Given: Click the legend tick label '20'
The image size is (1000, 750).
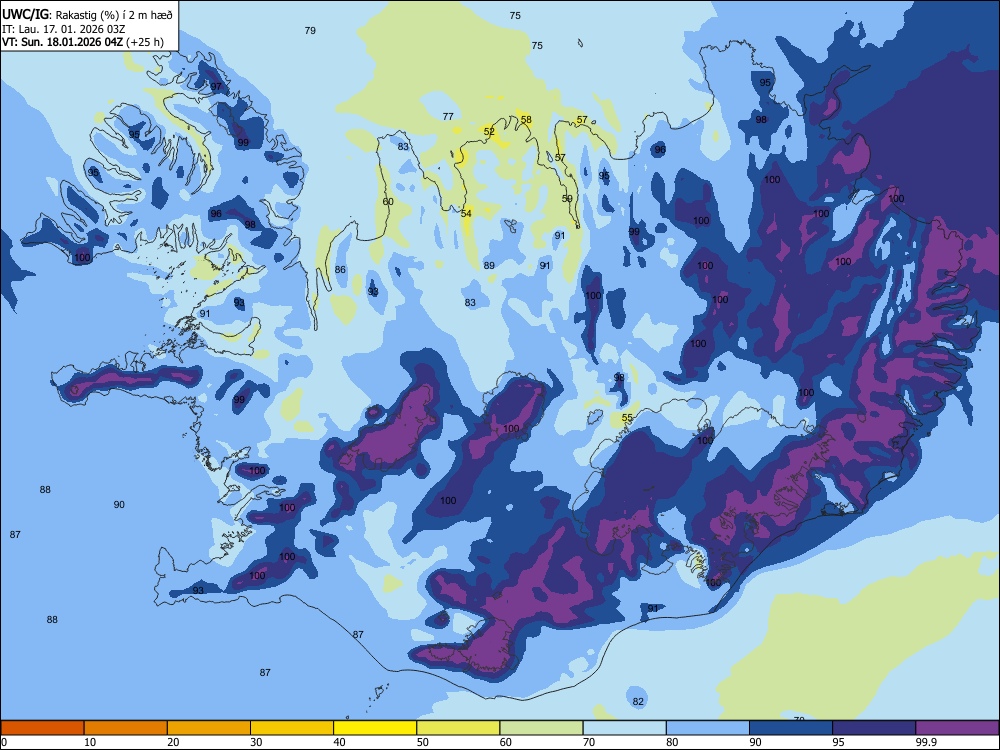Looking at the screenshot, I should (x=173, y=742).
